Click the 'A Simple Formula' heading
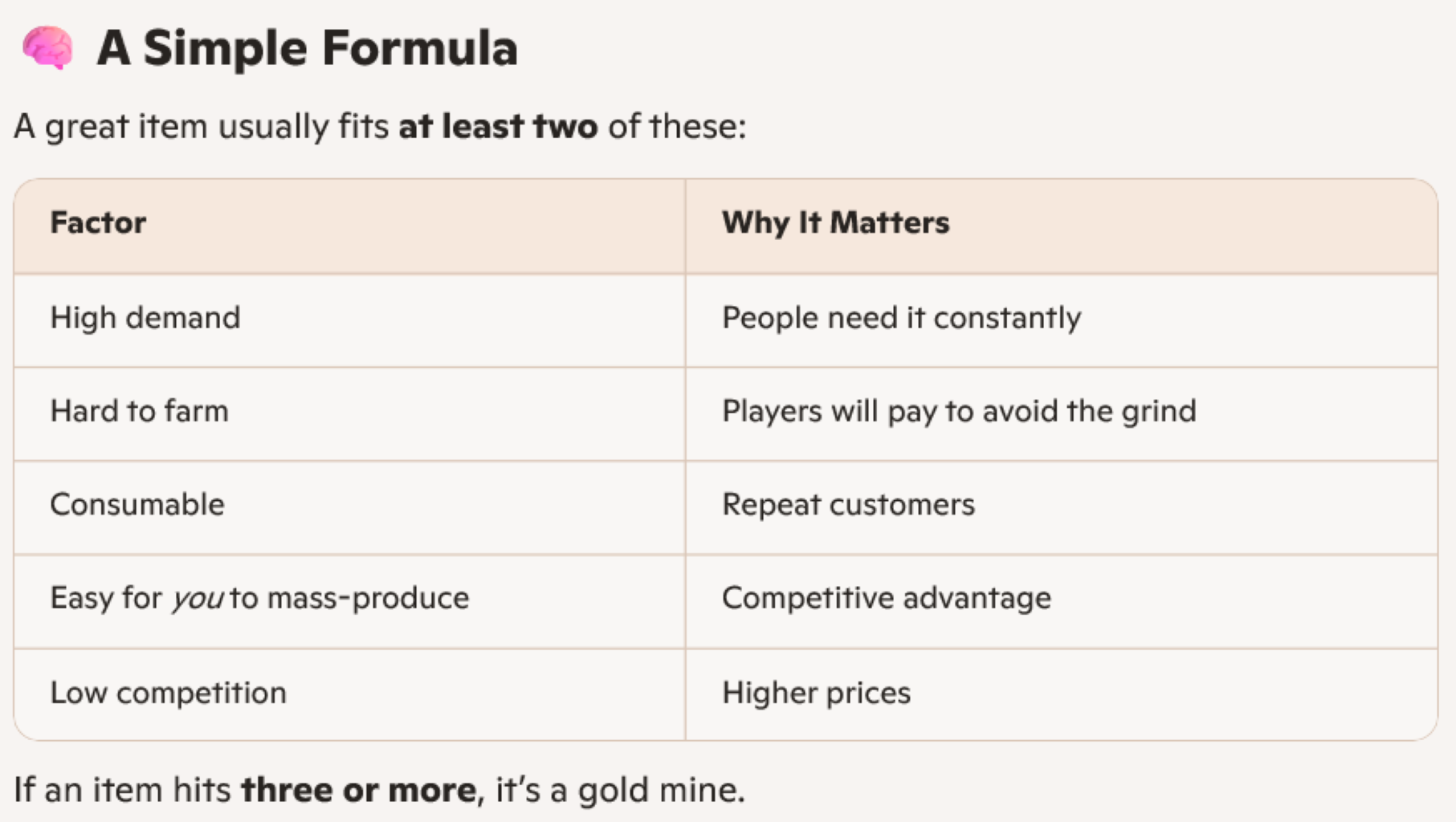 [307, 47]
